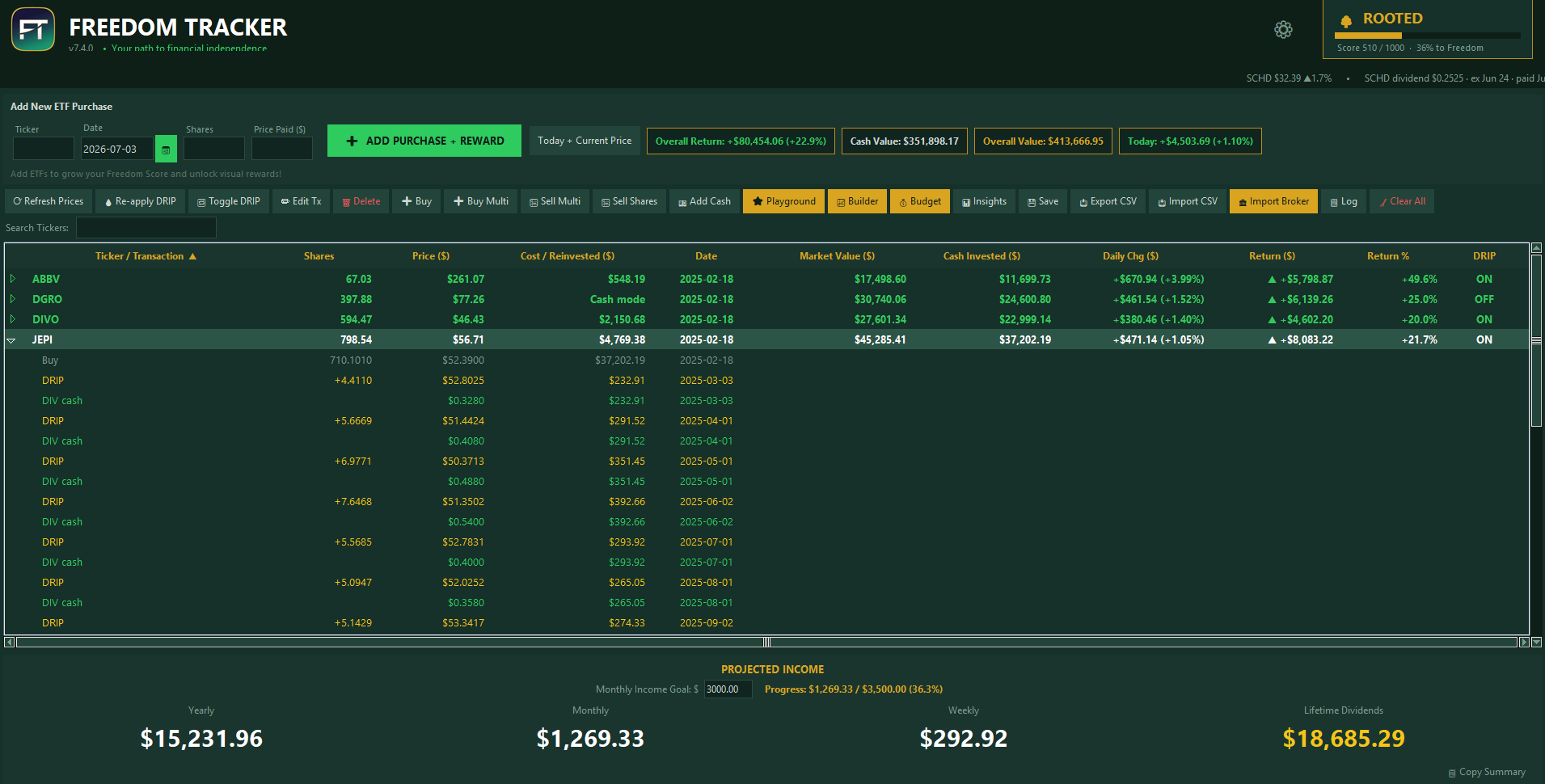
Task: Click the Monthly Income Goal field
Action: [x=728, y=689]
